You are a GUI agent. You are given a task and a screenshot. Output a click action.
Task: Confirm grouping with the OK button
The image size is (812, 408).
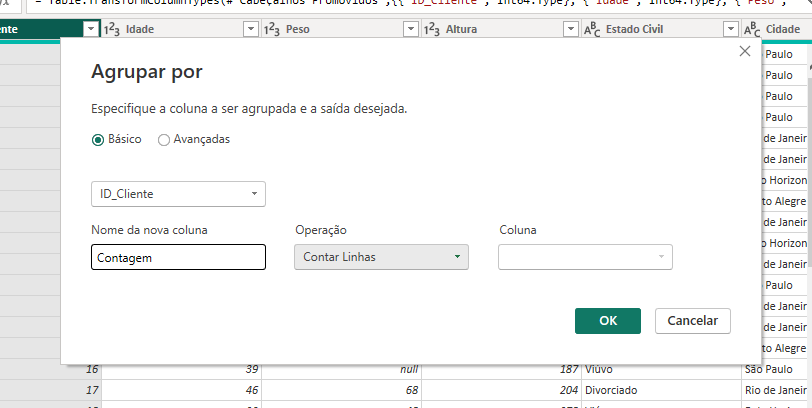[x=607, y=321]
